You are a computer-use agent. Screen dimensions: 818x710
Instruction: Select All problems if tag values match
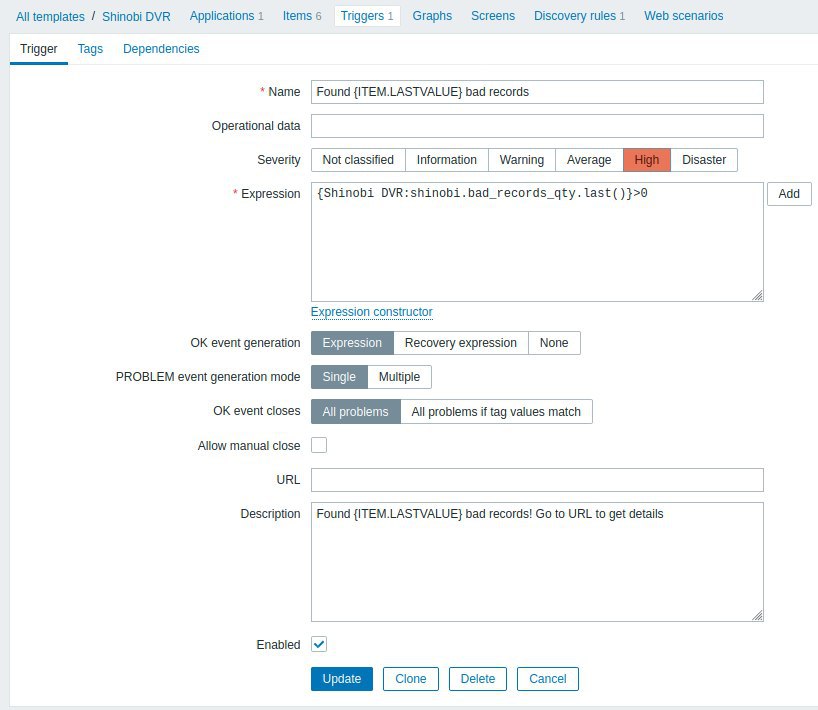[496, 412]
